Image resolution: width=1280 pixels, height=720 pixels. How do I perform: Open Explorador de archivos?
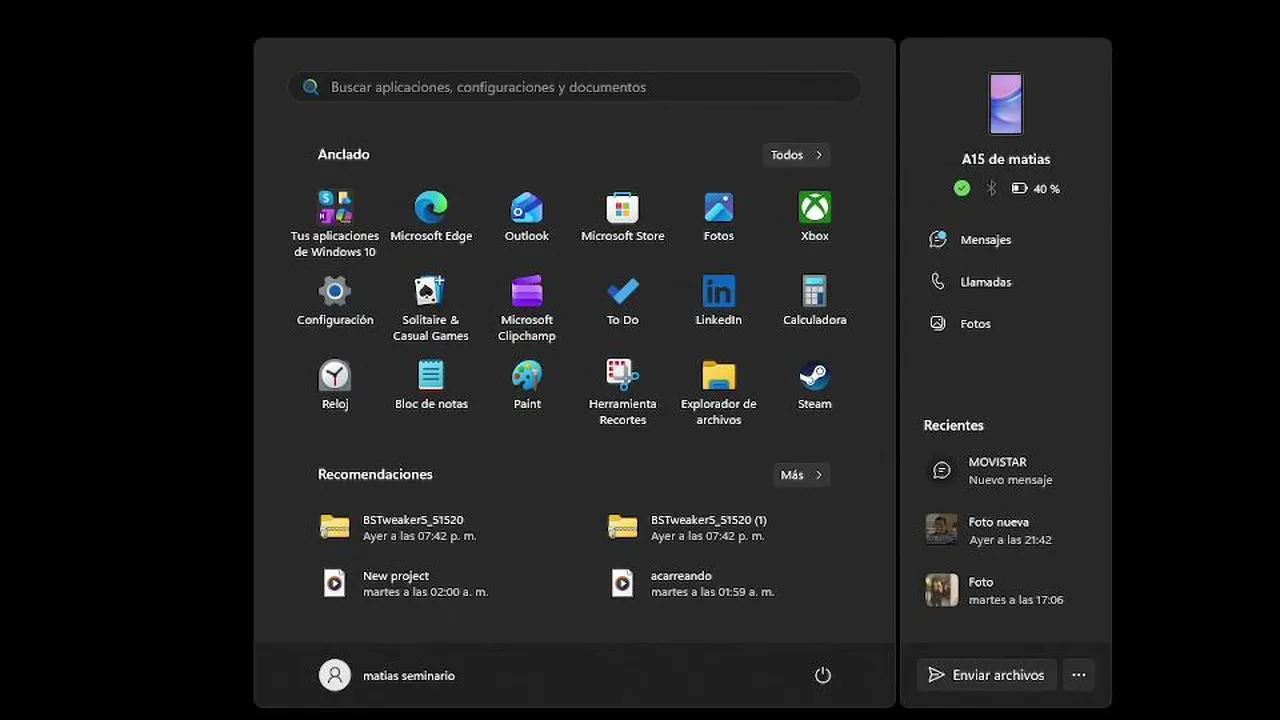pyautogui.click(x=719, y=392)
